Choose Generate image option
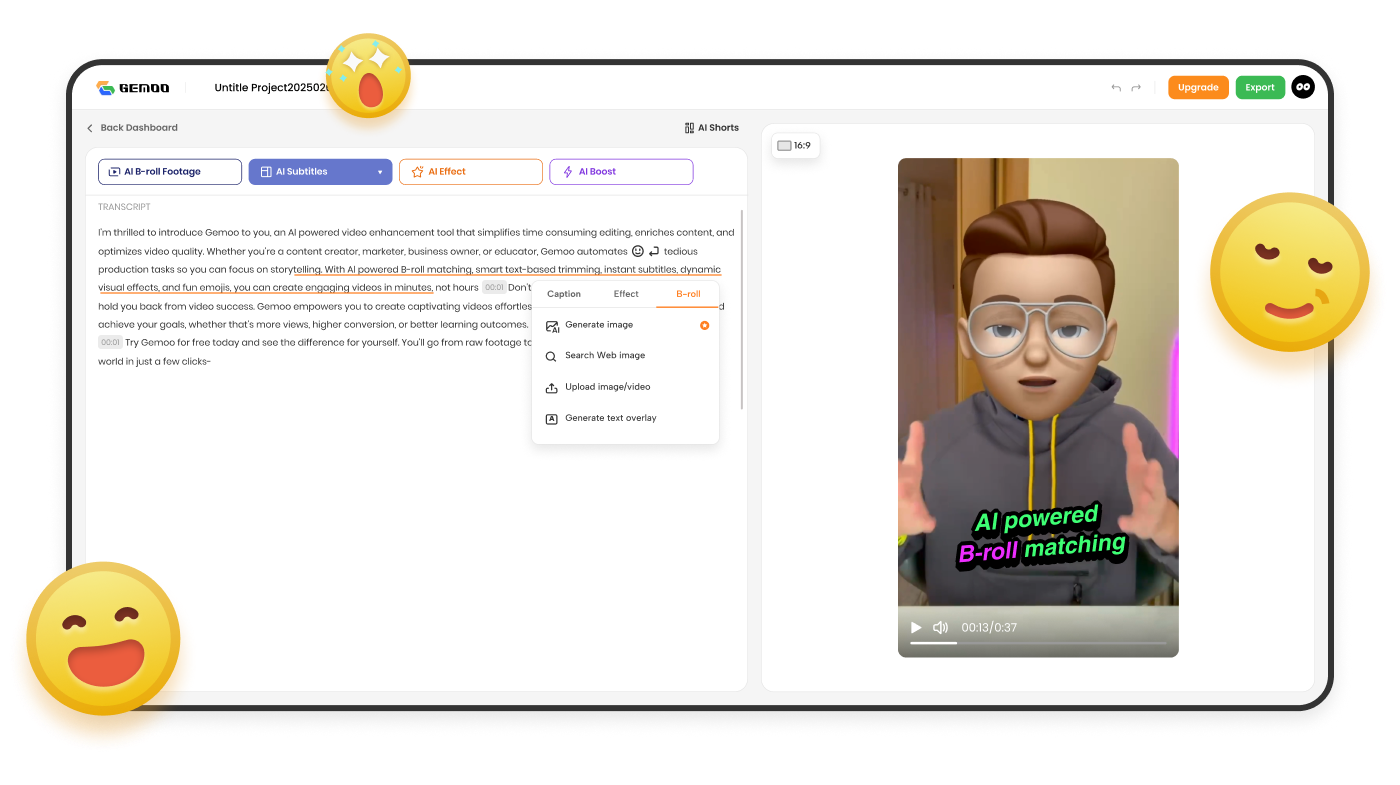The width and height of the screenshot is (1400, 785). tap(626, 325)
